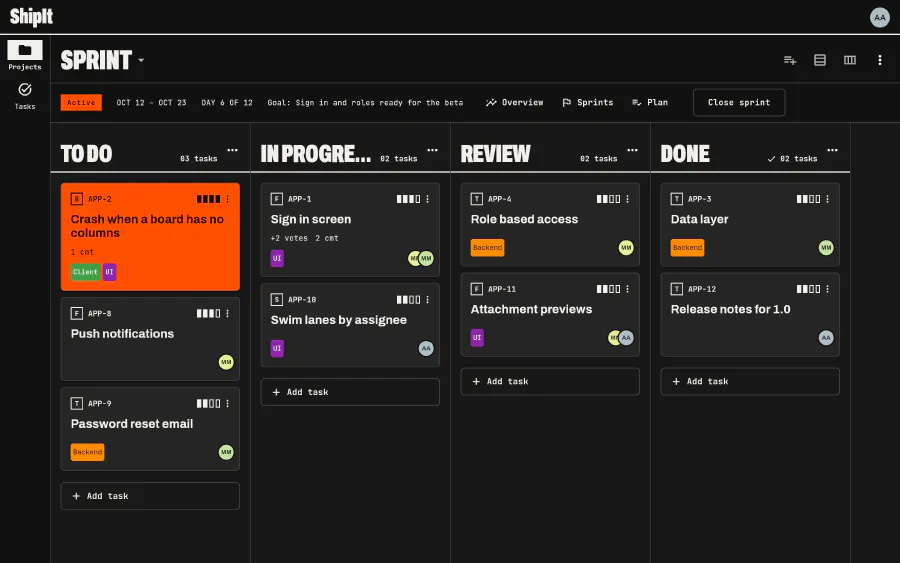Open APP-9 card kebab menu
This screenshot has height=563, width=900.
[x=228, y=403]
